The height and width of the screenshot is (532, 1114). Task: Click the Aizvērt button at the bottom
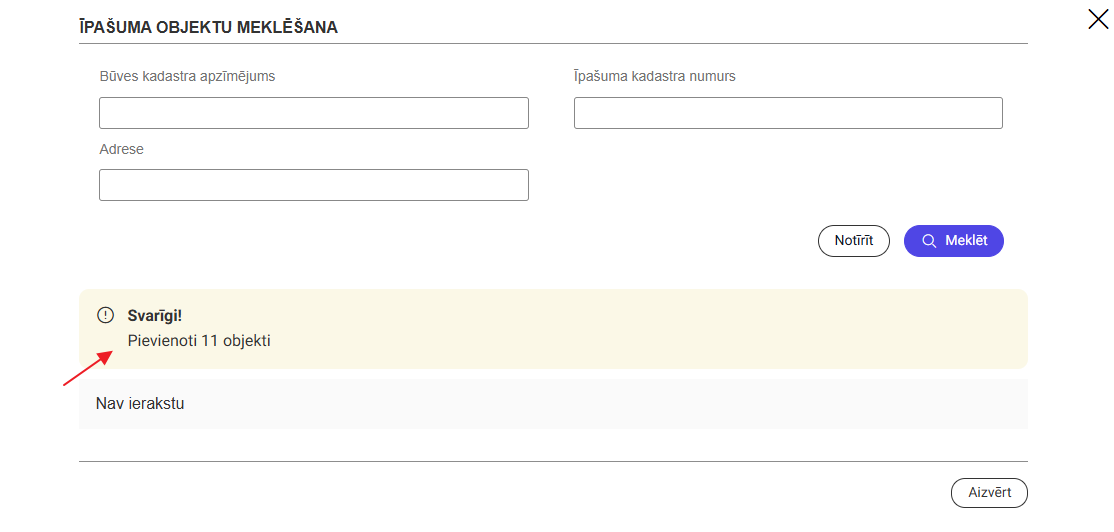[x=988, y=493]
